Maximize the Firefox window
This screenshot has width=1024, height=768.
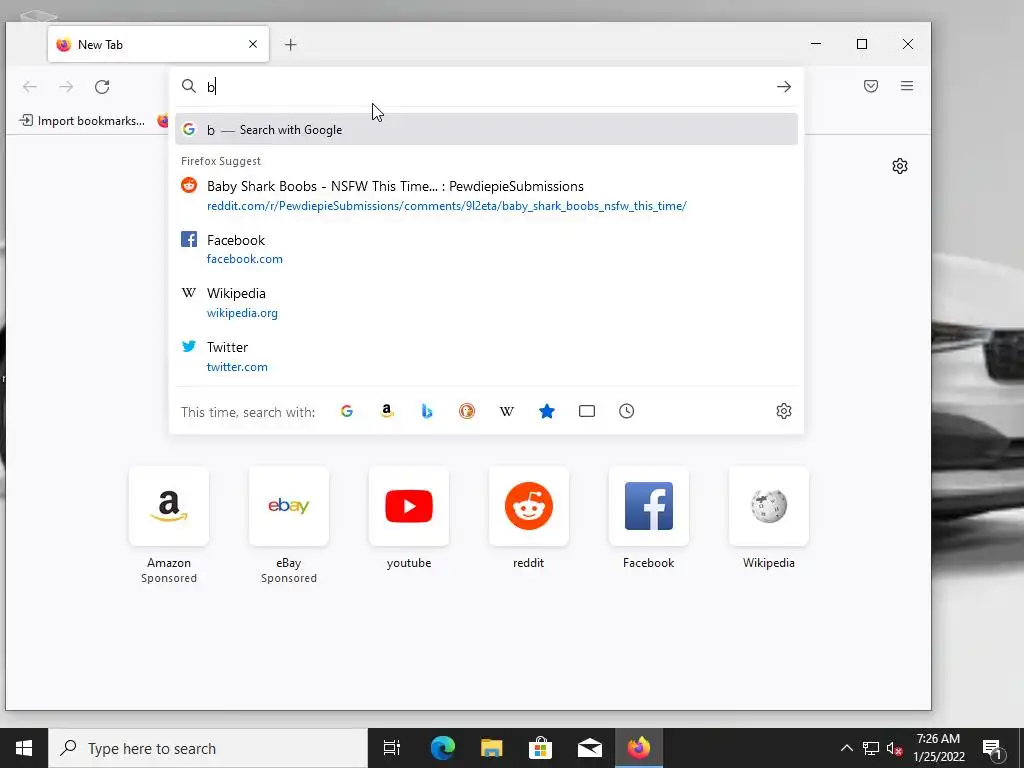[862, 44]
